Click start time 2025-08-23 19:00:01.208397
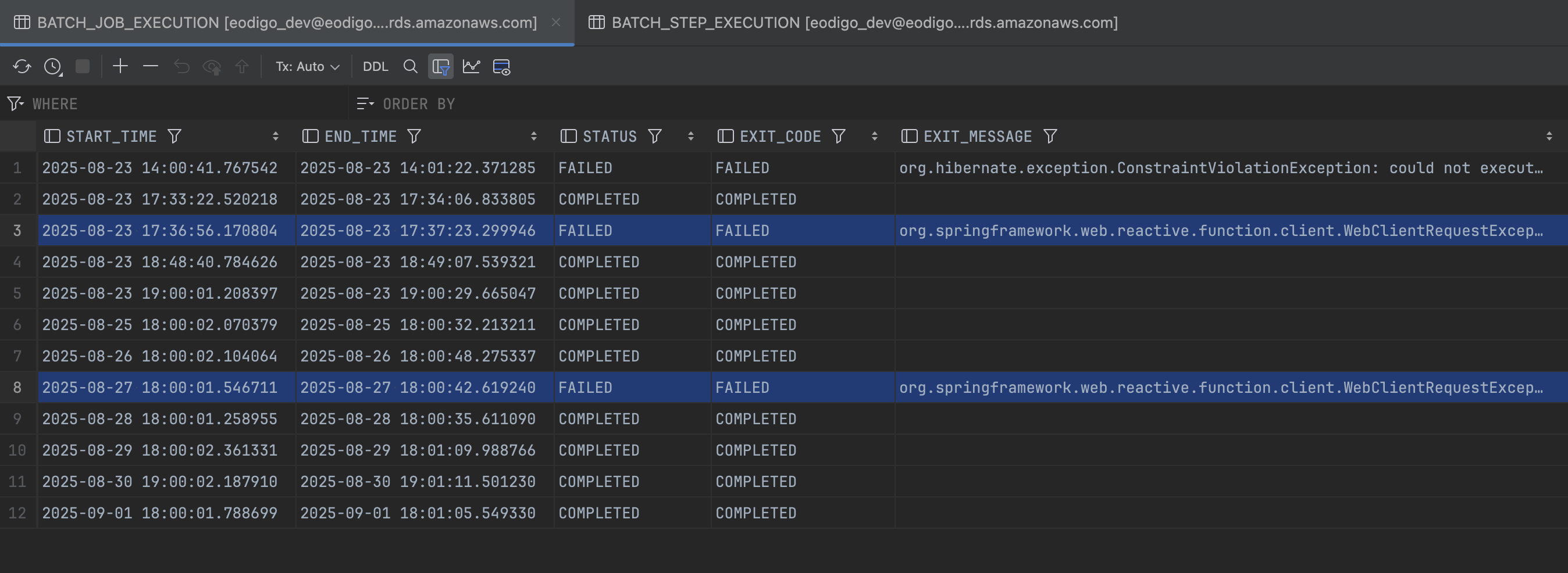Viewport: 1568px width, 573px height. (167, 293)
